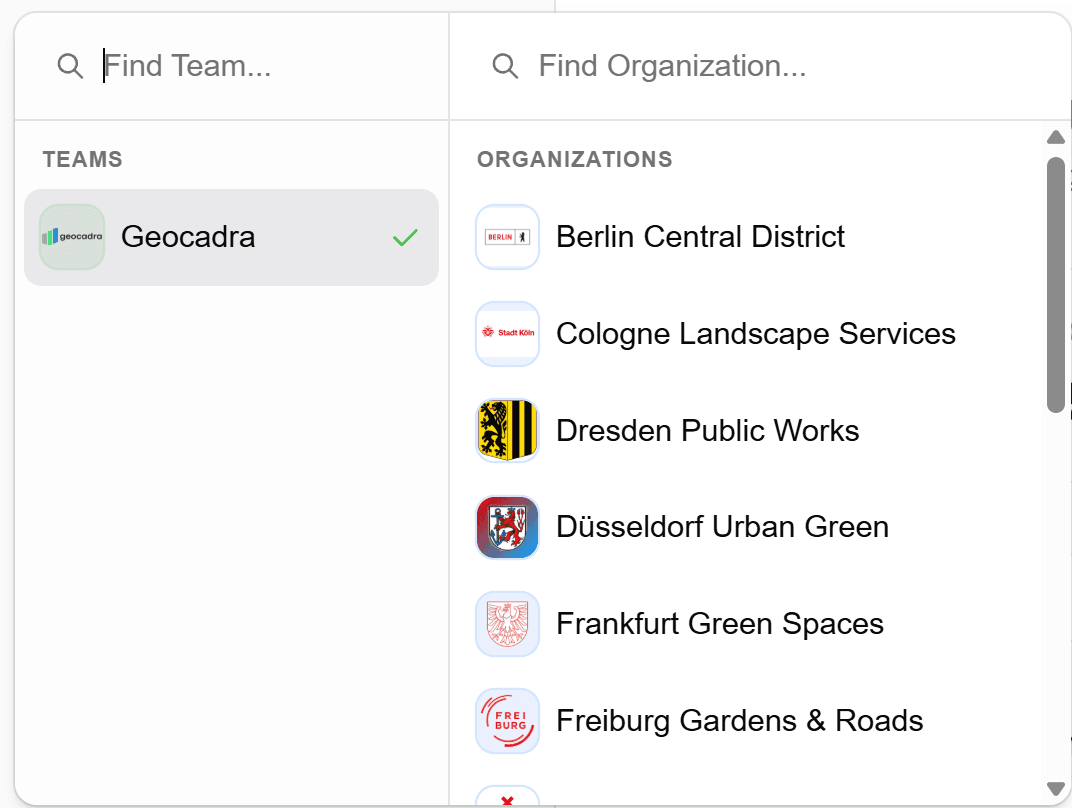Click the magnifier icon in Find Team field
This screenshot has width=1072, height=808.
[70, 65]
